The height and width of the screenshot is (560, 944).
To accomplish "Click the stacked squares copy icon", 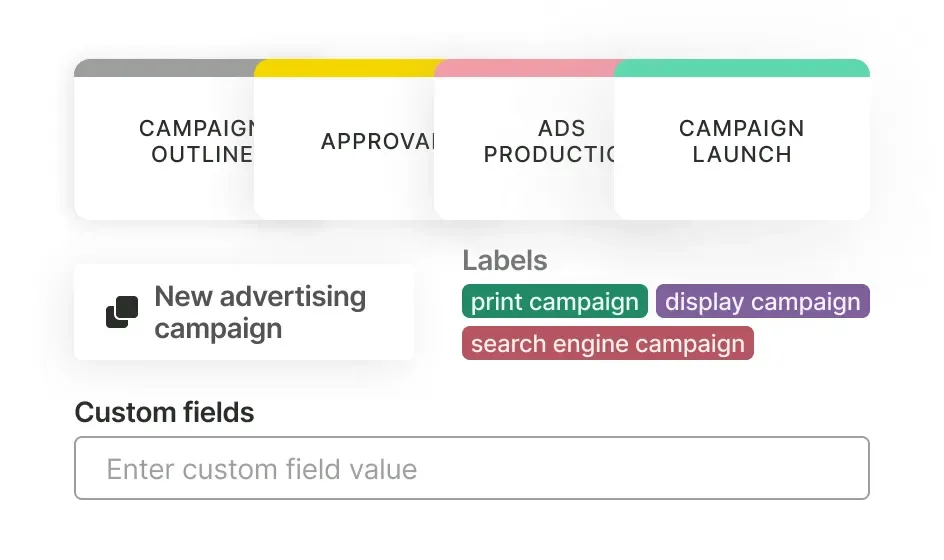I will point(122,312).
